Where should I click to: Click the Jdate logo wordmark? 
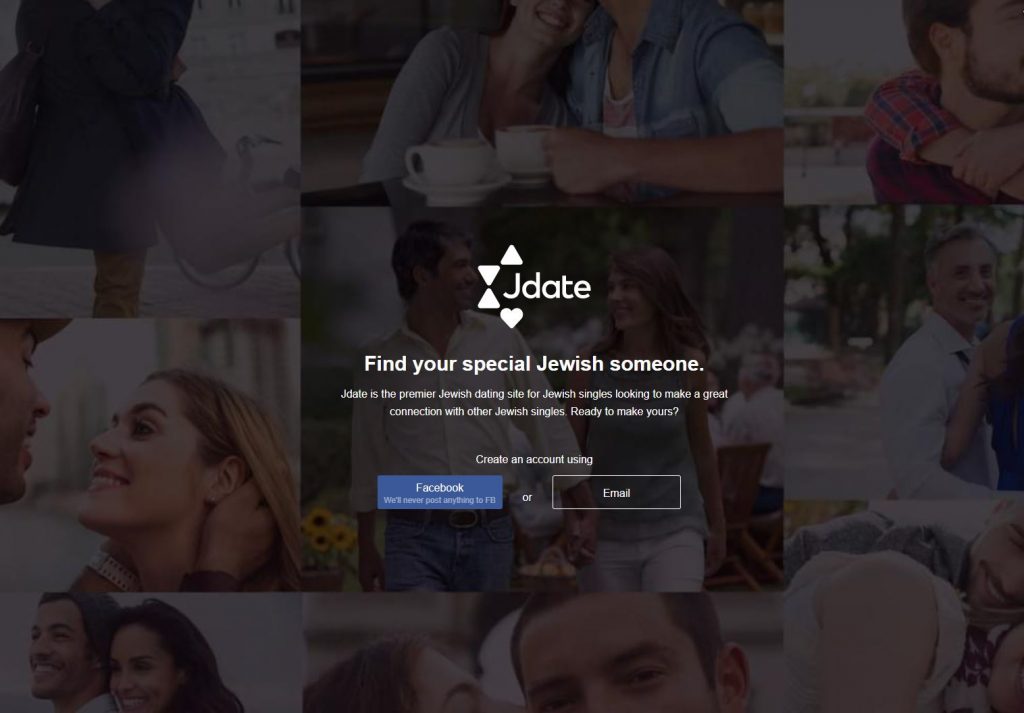tap(547, 285)
